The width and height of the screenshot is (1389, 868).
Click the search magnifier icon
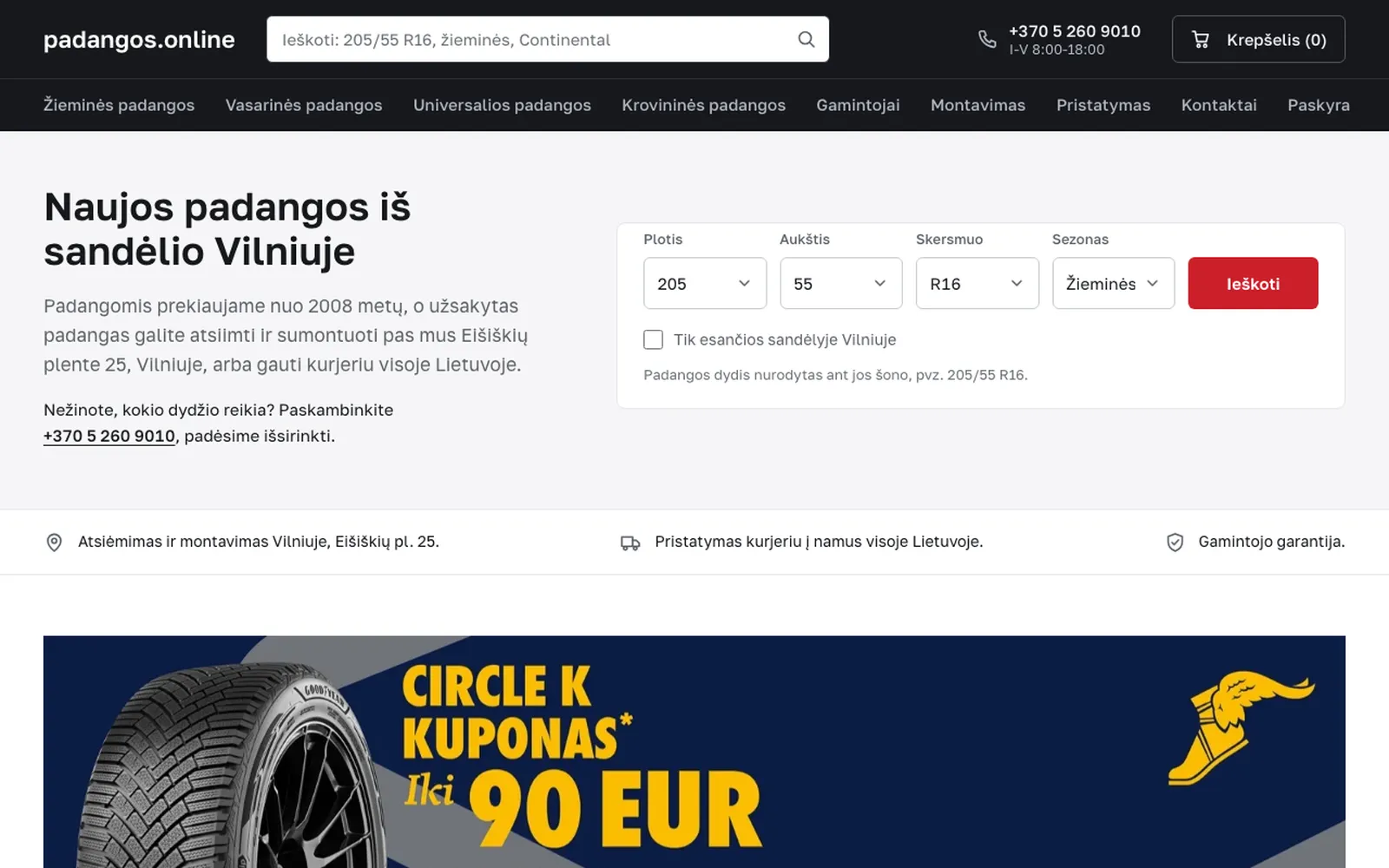806,39
